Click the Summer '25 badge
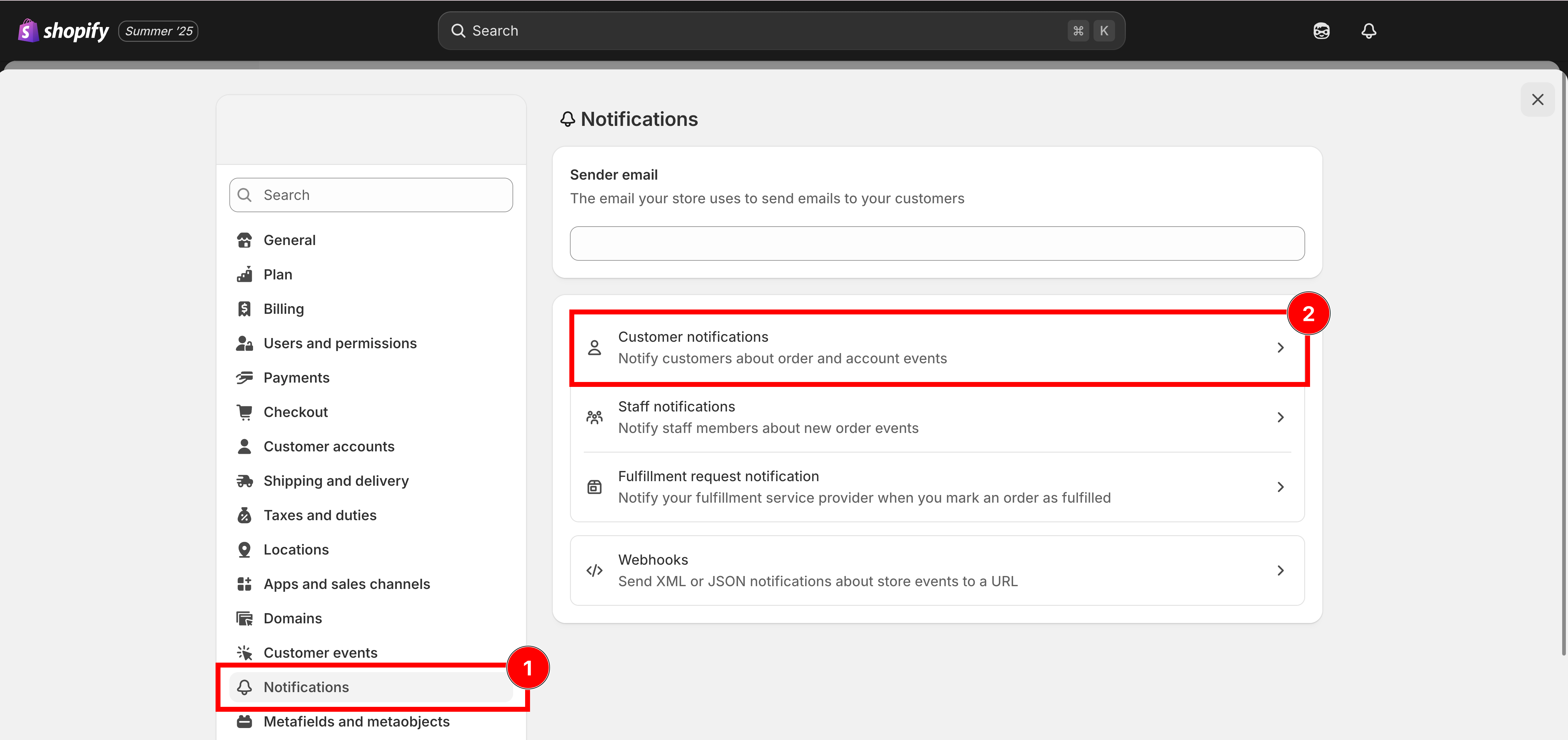1568x740 pixels. [x=158, y=31]
